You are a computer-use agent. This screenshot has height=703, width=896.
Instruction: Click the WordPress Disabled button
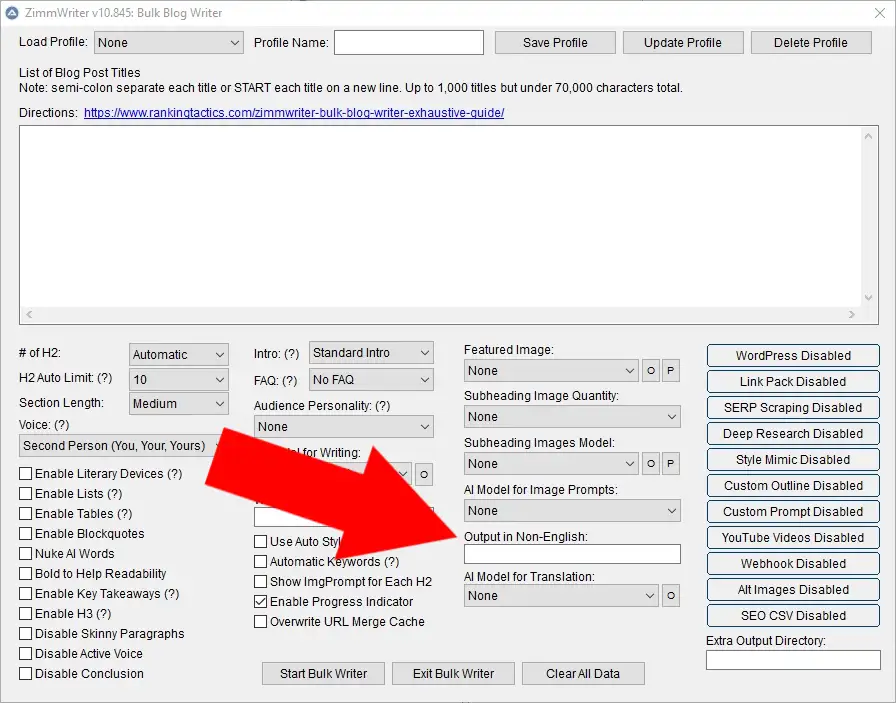(793, 356)
